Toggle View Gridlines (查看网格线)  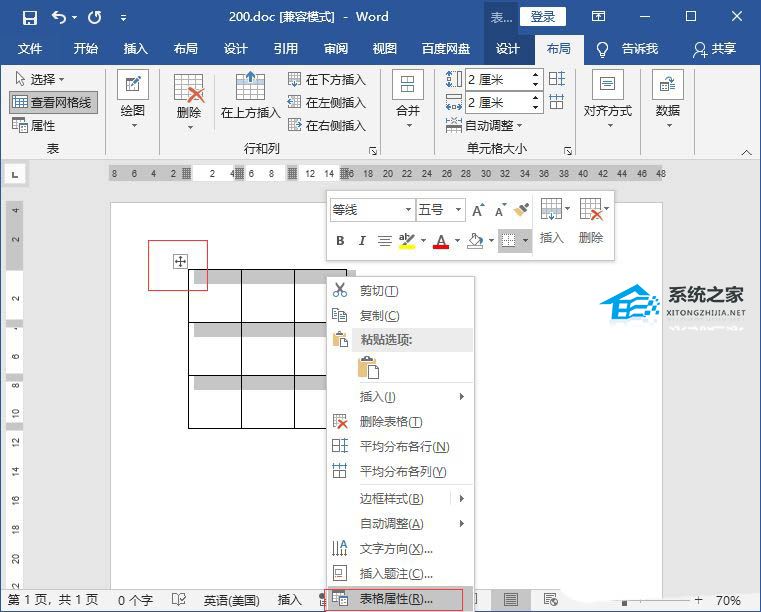coord(53,102)
